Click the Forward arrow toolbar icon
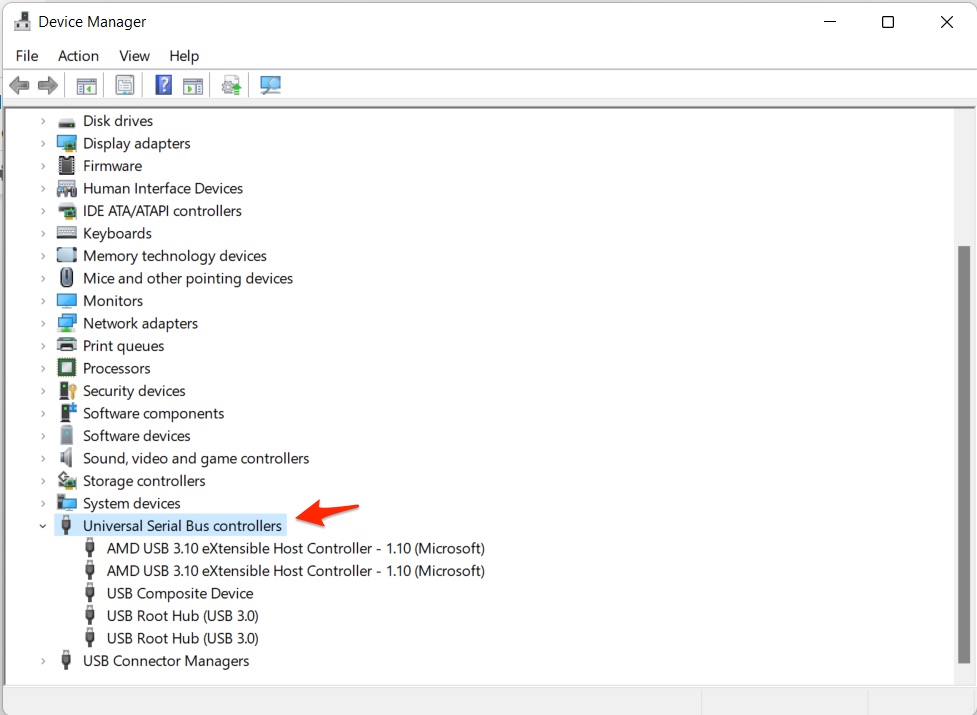The width and height of the screenshot is (977, 715). coord(47,86)
